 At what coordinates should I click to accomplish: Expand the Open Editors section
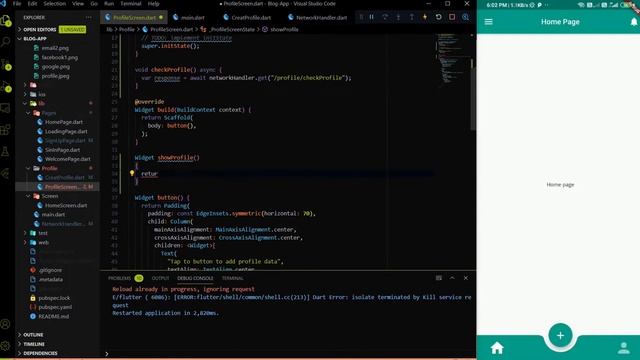pos(57,29)
